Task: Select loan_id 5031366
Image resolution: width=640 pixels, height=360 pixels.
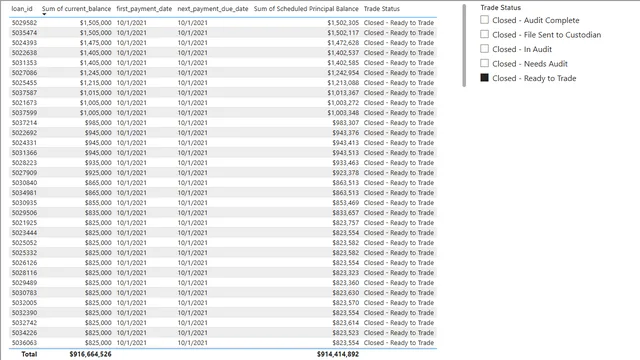Action: click(x=24, y=153)
